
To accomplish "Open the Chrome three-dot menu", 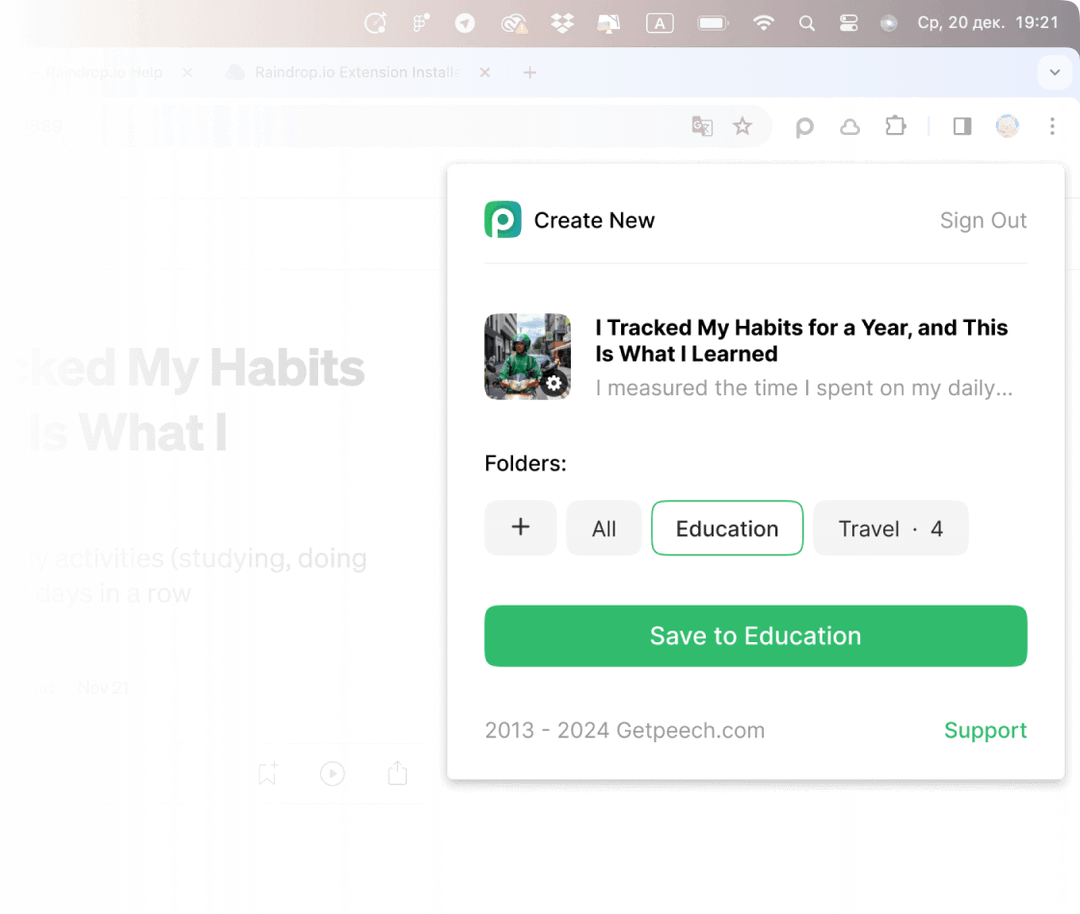I will [x=1052, y=126].
